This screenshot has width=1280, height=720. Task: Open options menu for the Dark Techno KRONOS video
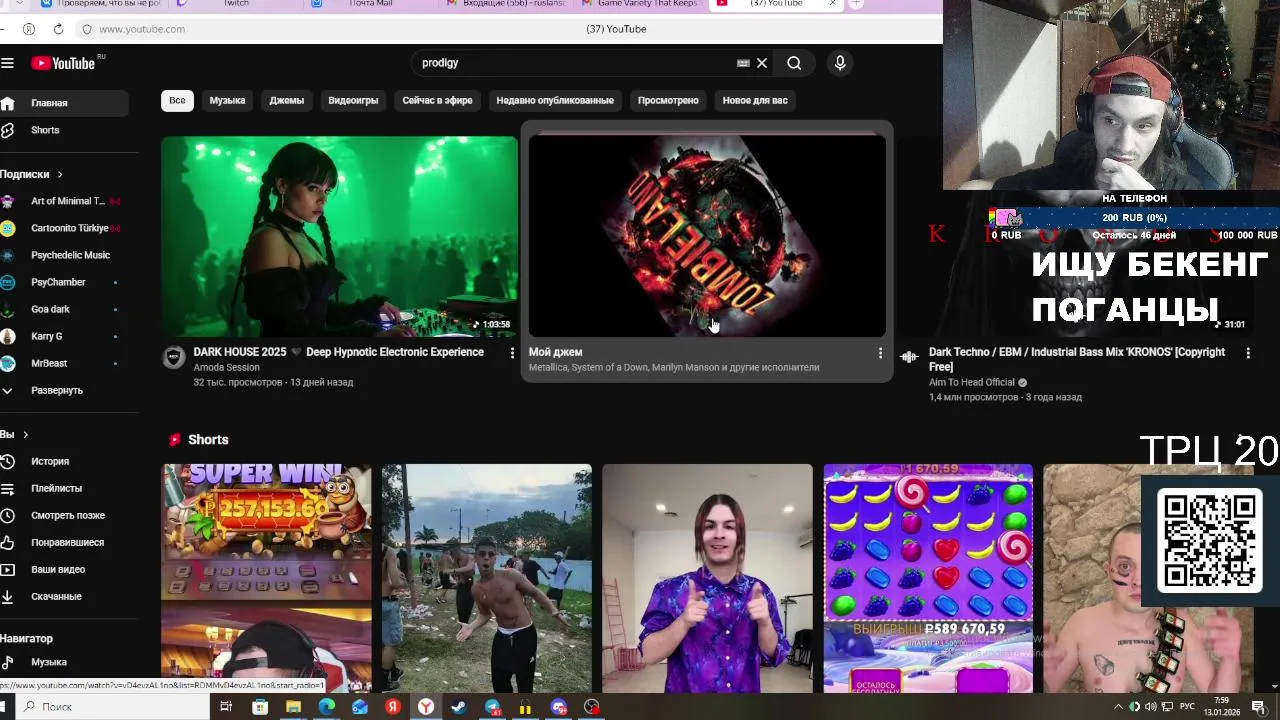coord(1248,353)
